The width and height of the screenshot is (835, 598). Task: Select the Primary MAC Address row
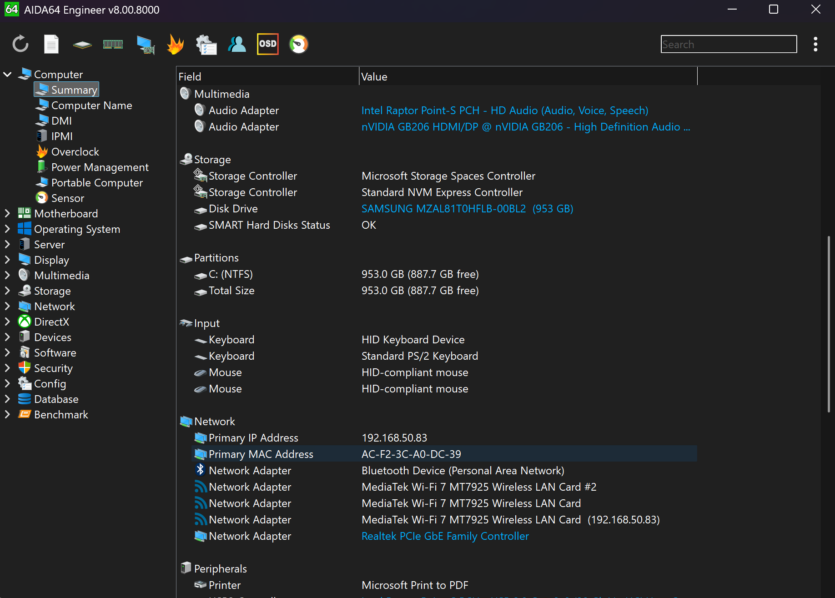pyautogui.click(x=444, y=454)
